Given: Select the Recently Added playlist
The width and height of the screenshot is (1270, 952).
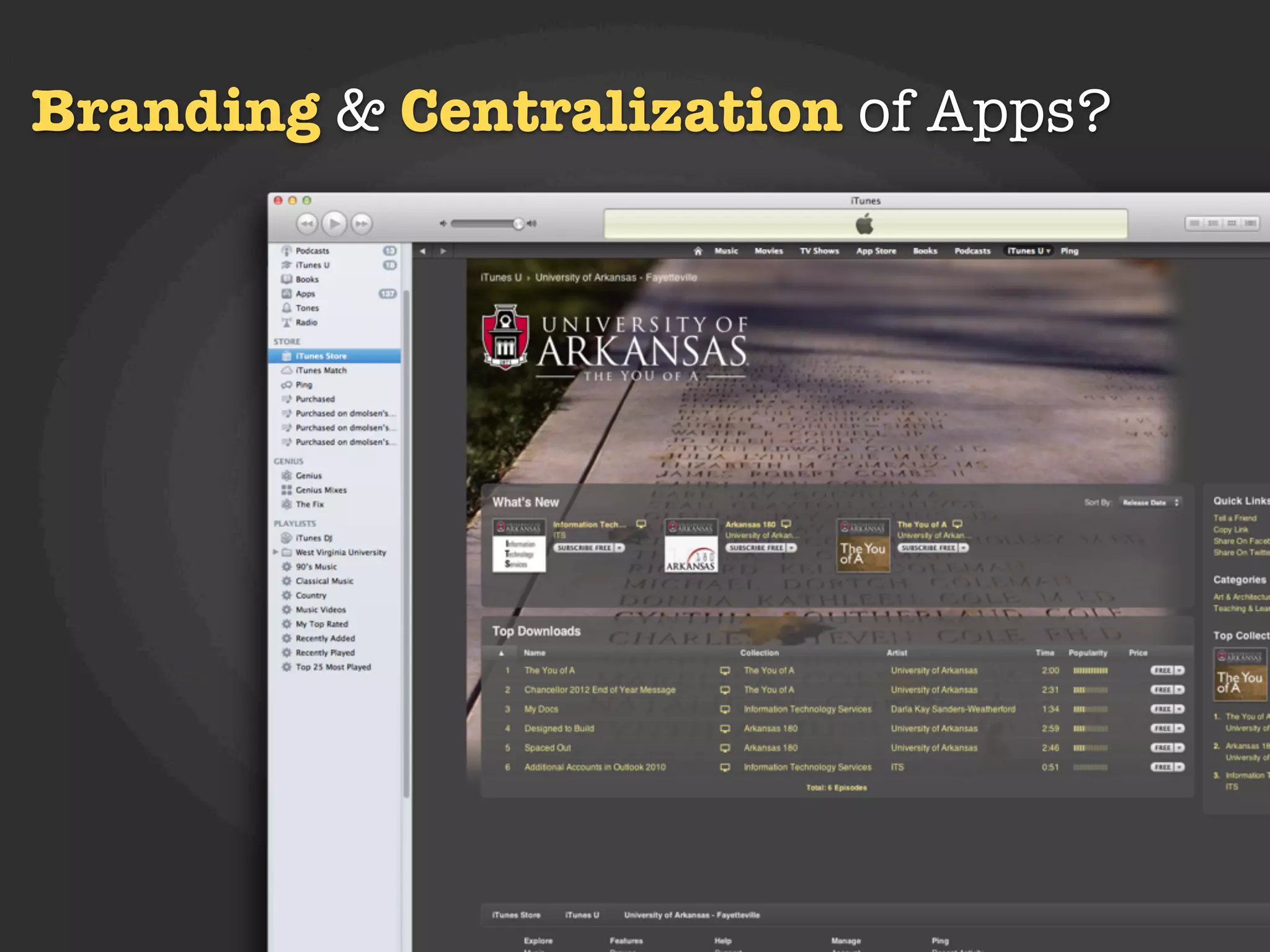Looking at the screenshot, I should (335, 638).
